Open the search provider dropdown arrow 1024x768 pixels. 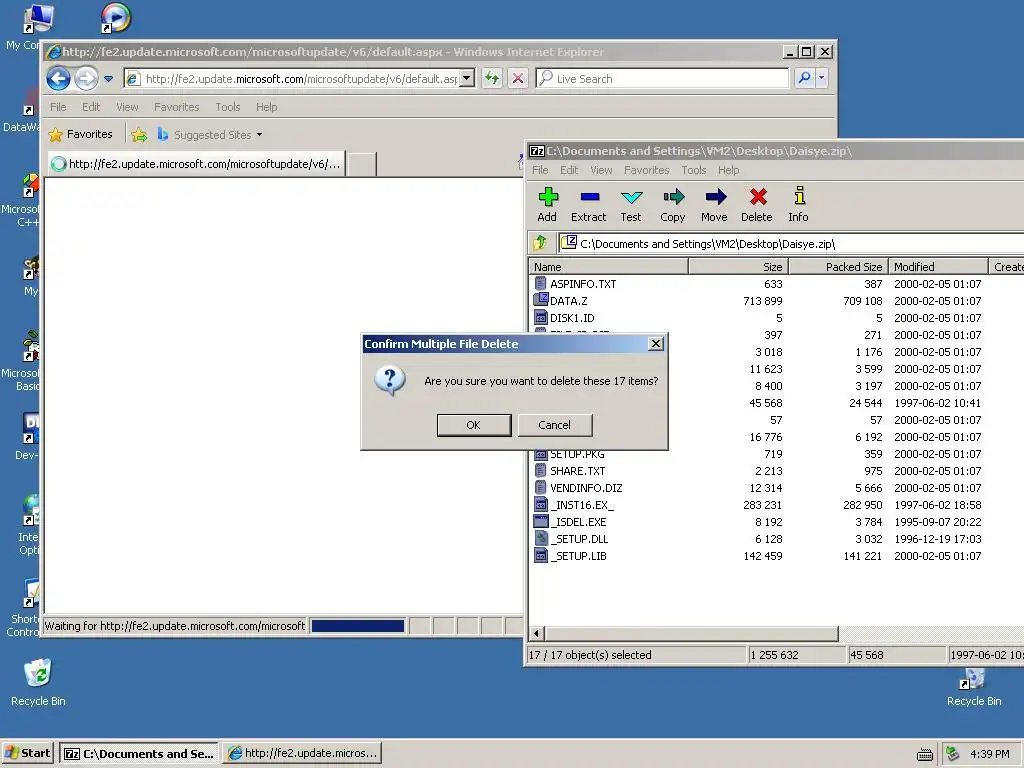822,78
